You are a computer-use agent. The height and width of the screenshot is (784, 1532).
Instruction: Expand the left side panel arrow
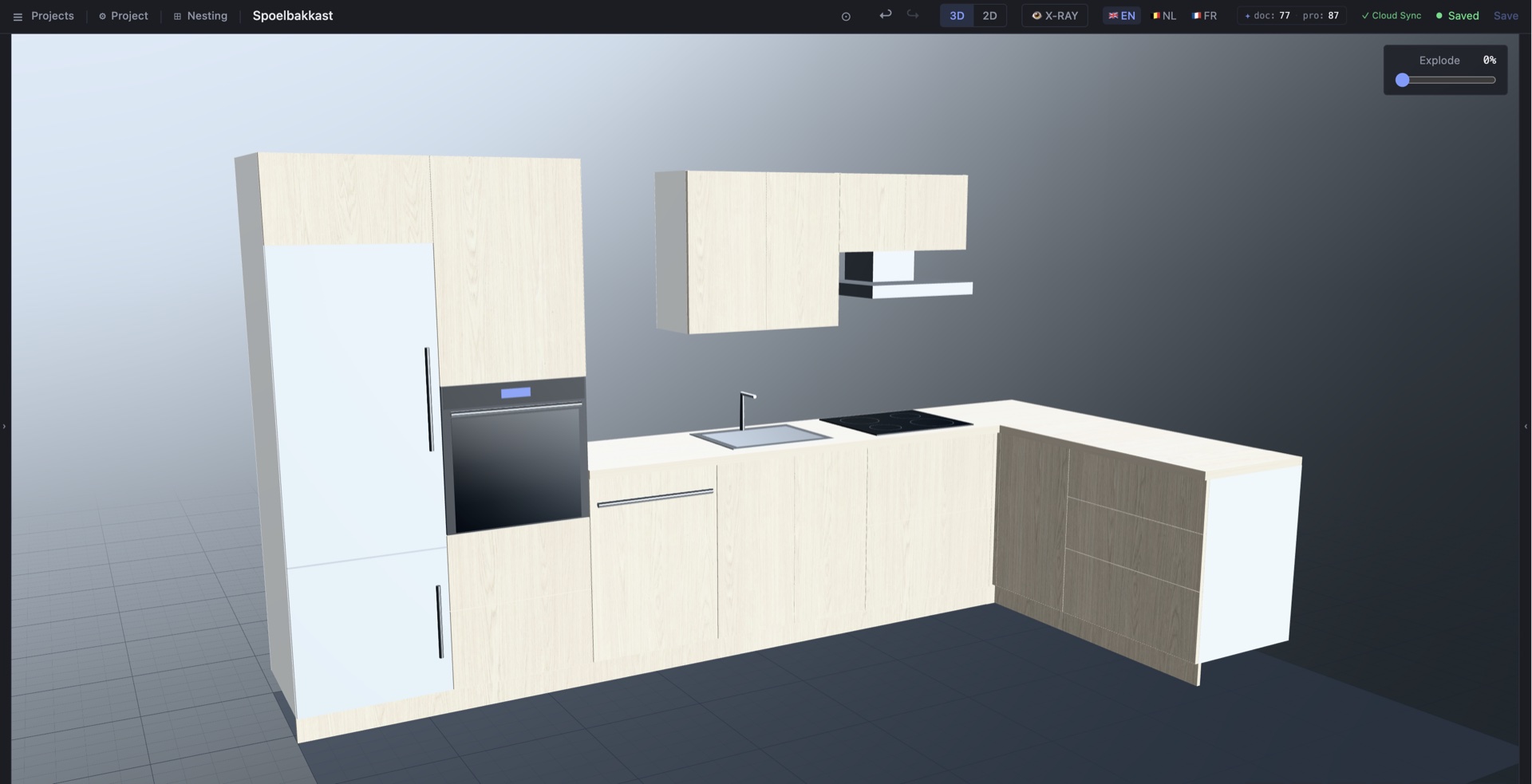pyautogui.click(x=4, y=427)
